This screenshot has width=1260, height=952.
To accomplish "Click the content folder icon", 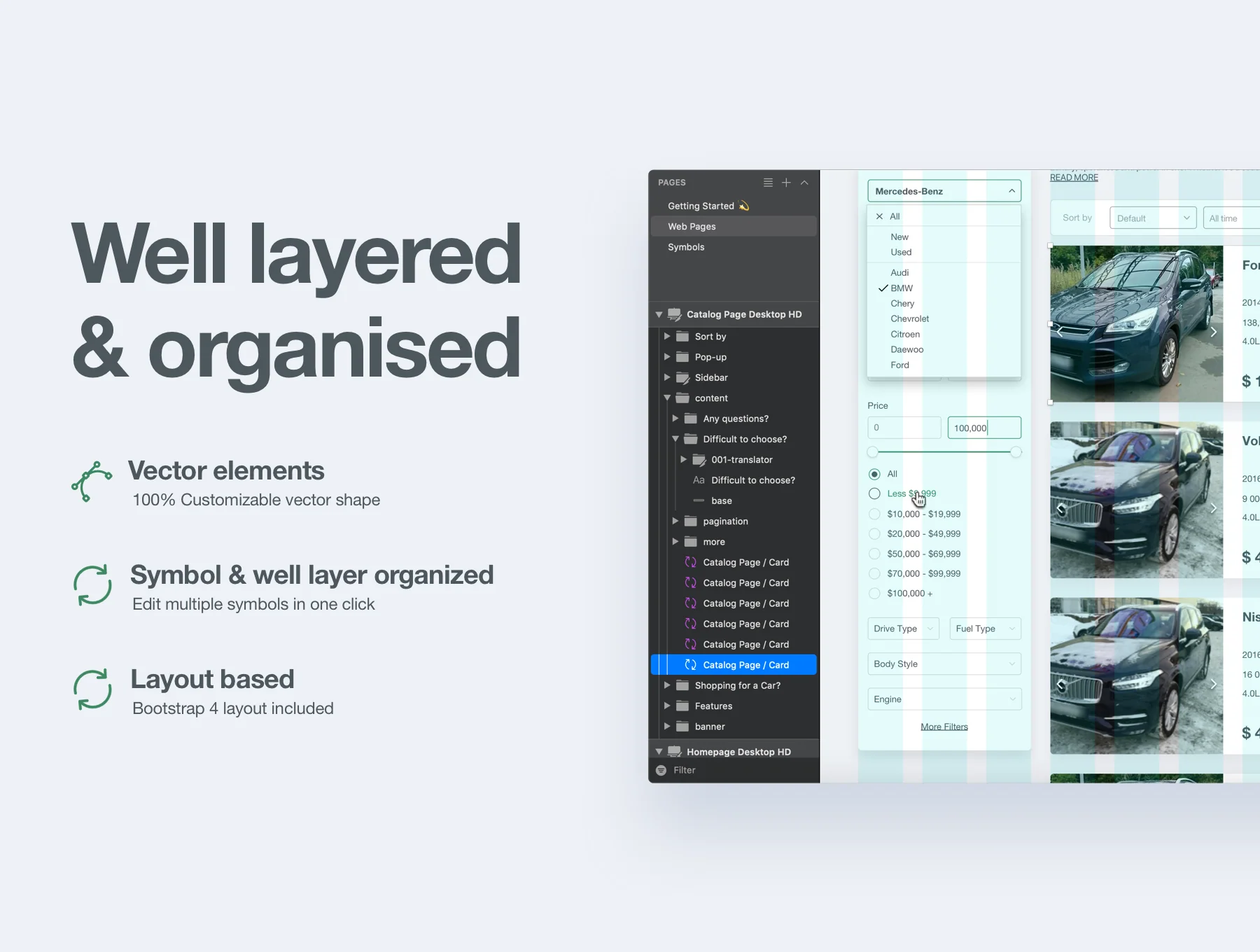I will (682, 398).
